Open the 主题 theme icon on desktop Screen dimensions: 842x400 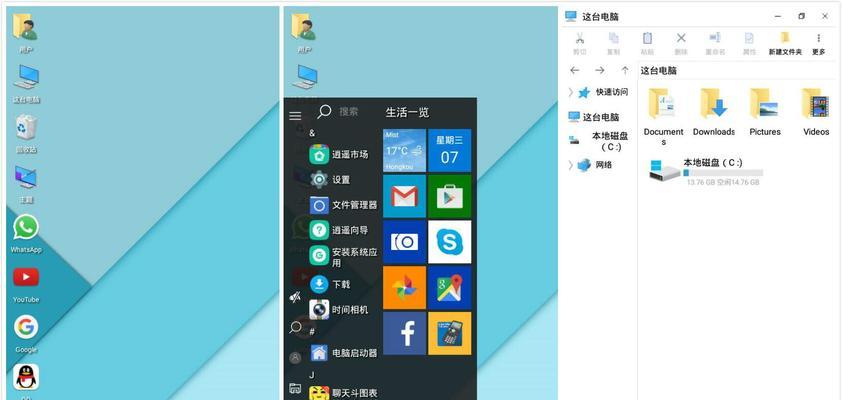point(26,177)
